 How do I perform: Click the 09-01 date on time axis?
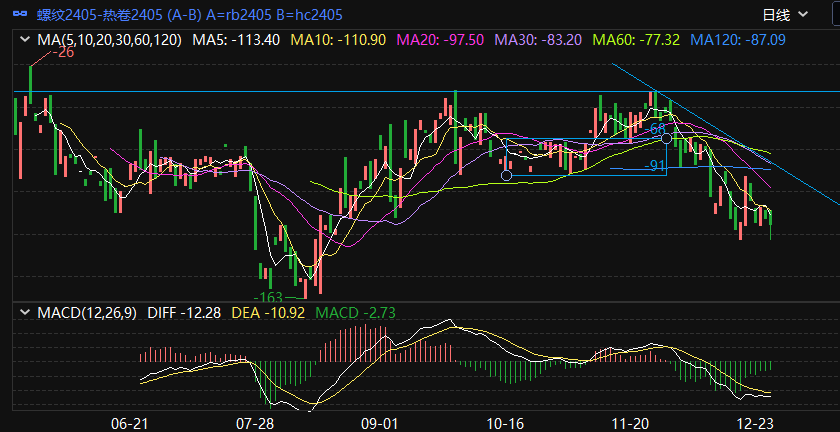(381, 423)
